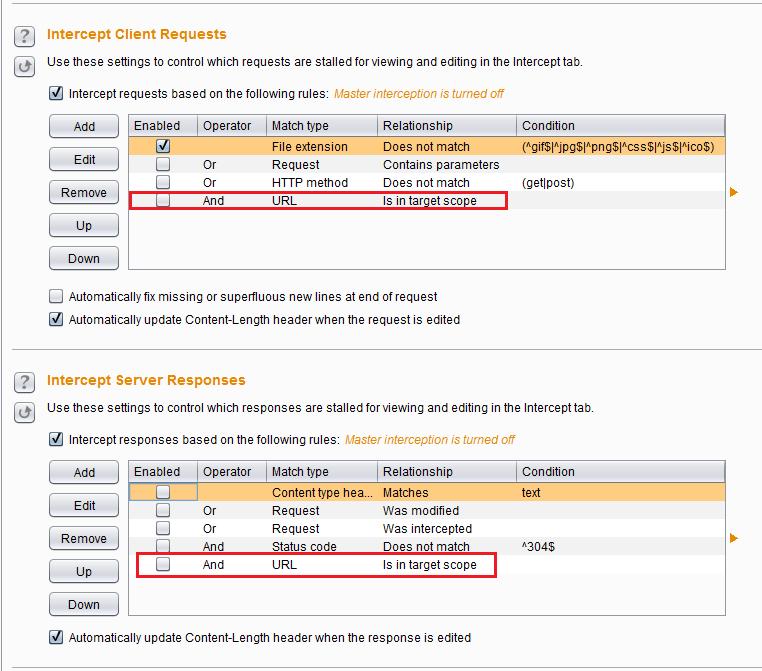The width and height of the screenshot is (762, 671).
Task: Click Condition header in client requests table
Action: pos(621,126)
